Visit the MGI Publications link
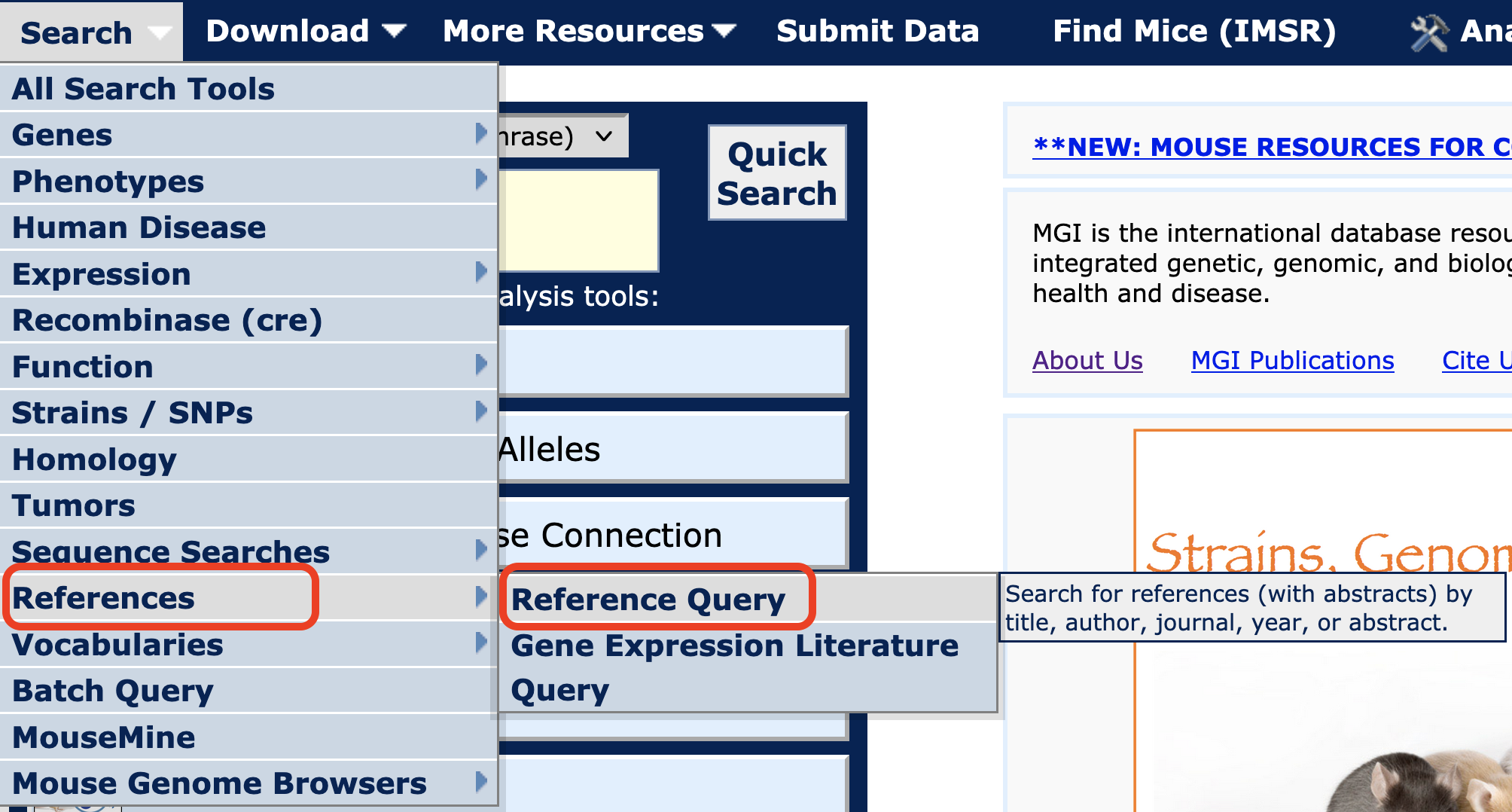Image resolution: width=1512 pixels, height=812 pixels. (x=1291, y=361)
